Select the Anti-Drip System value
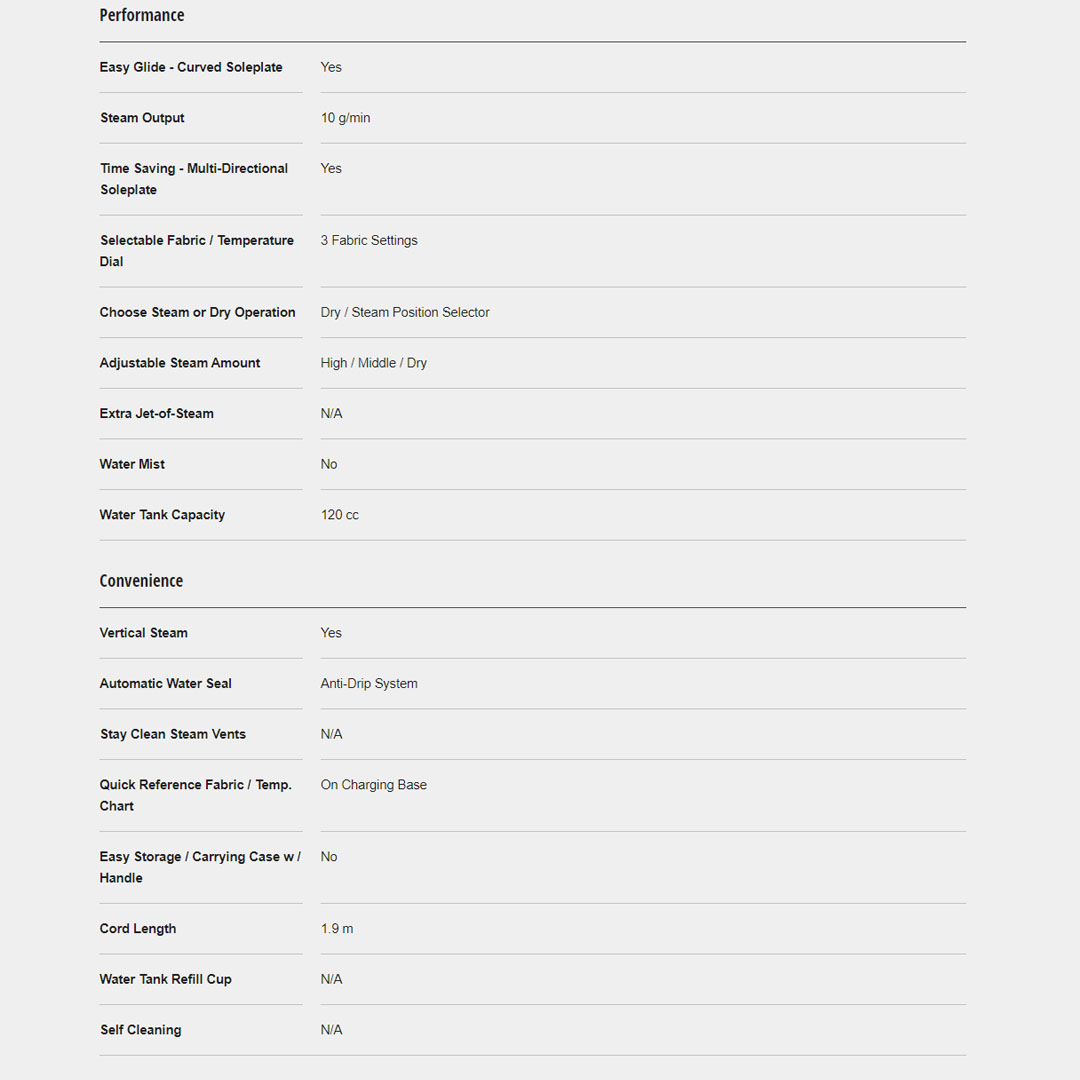This screenshot has height=1080, width=1080. pos(369,684)
